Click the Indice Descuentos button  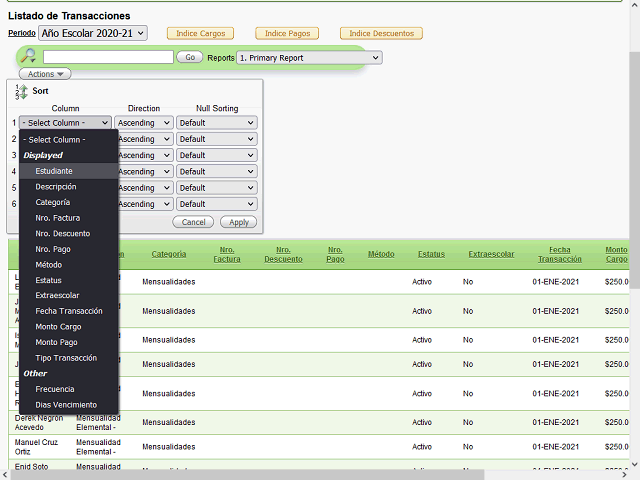tap(381, 33)
